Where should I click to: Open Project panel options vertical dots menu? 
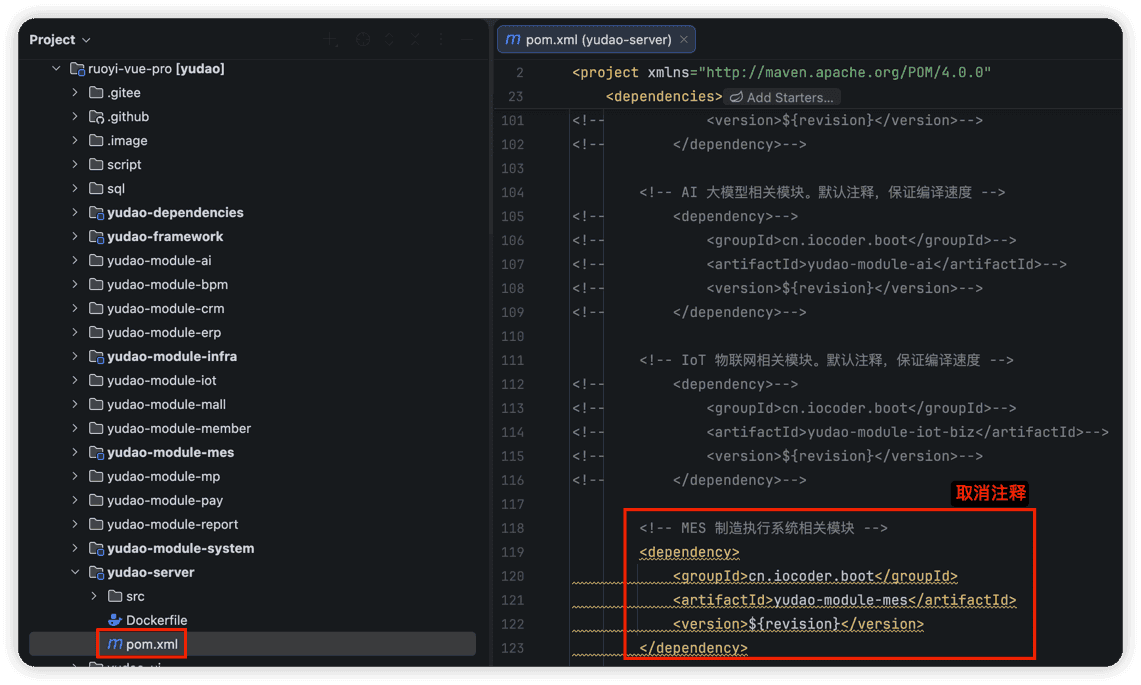pyautogui.click(x=441, y=39)
